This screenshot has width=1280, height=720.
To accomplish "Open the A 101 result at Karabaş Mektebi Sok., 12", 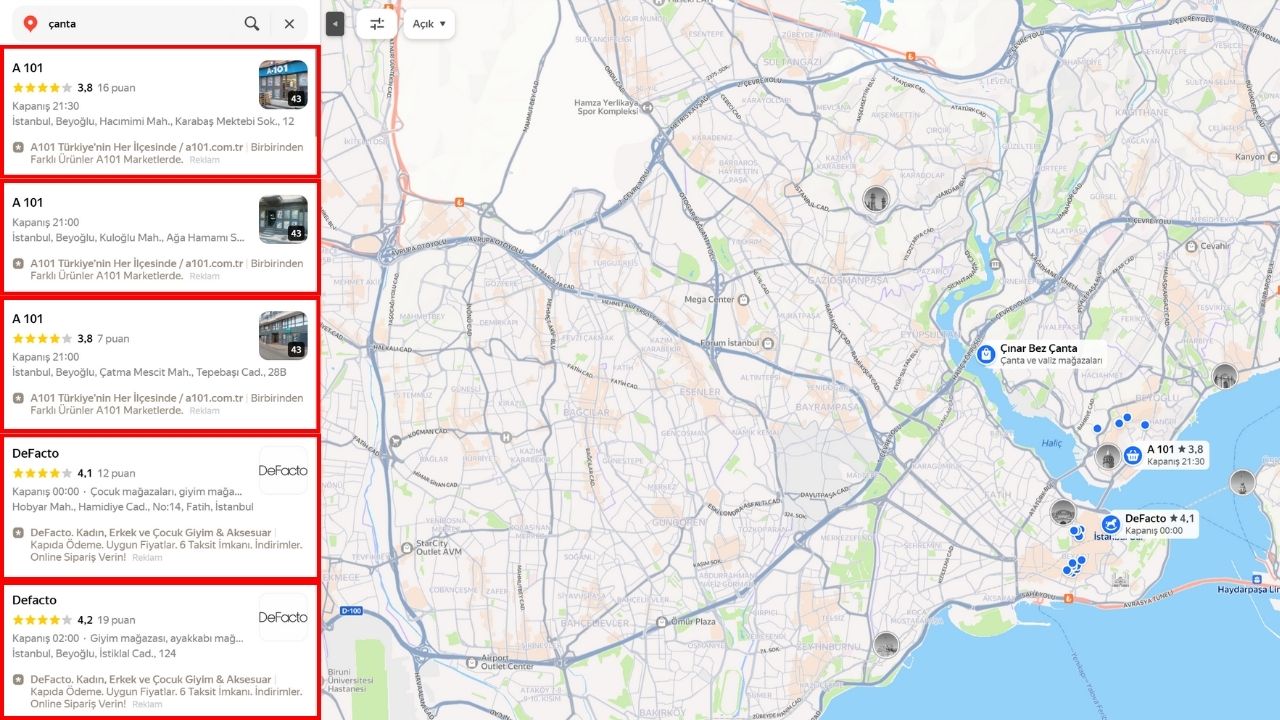I will pos(160,112).
